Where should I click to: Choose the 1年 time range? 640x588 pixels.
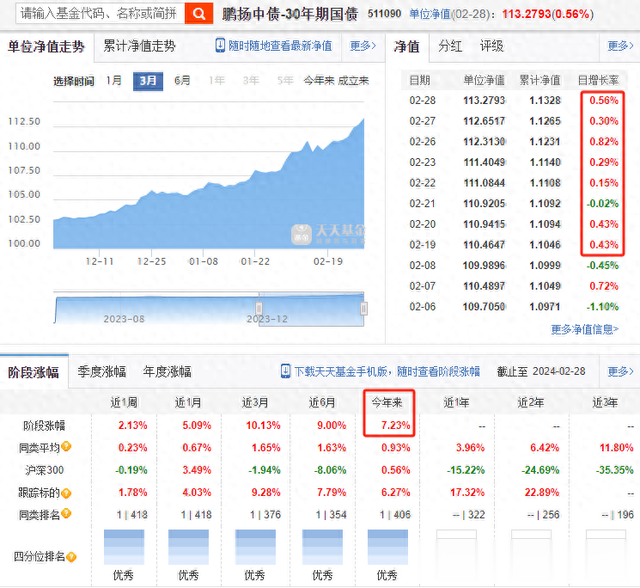(217, 81)
